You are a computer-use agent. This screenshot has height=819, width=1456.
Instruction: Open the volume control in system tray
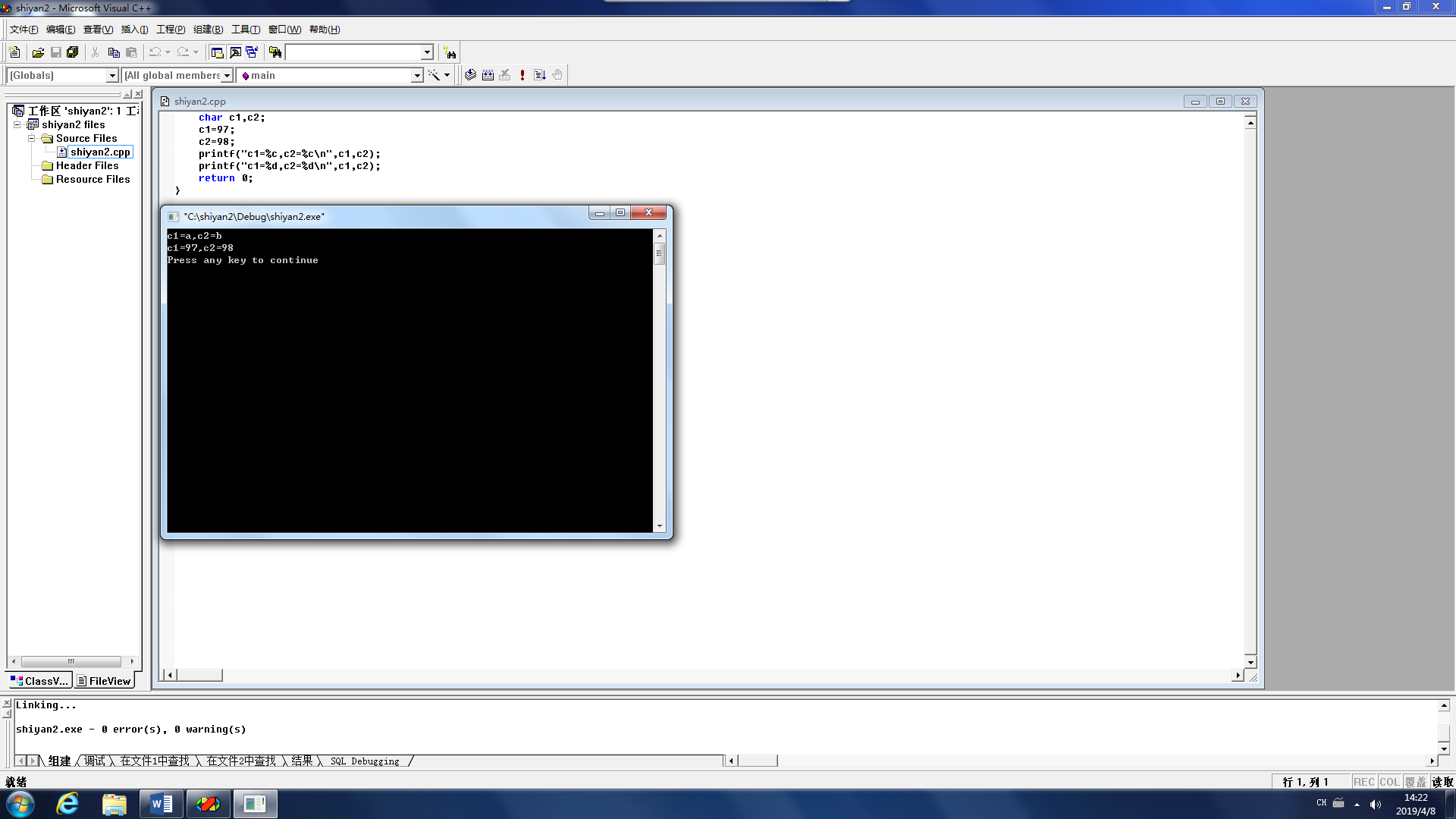tap(1376, 804)
